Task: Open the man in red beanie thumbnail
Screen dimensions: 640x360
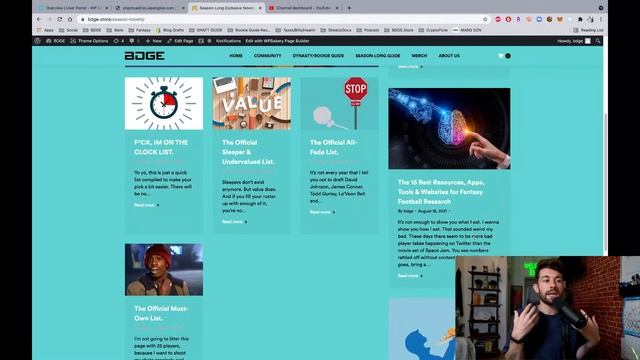Action: pos(164,270)
